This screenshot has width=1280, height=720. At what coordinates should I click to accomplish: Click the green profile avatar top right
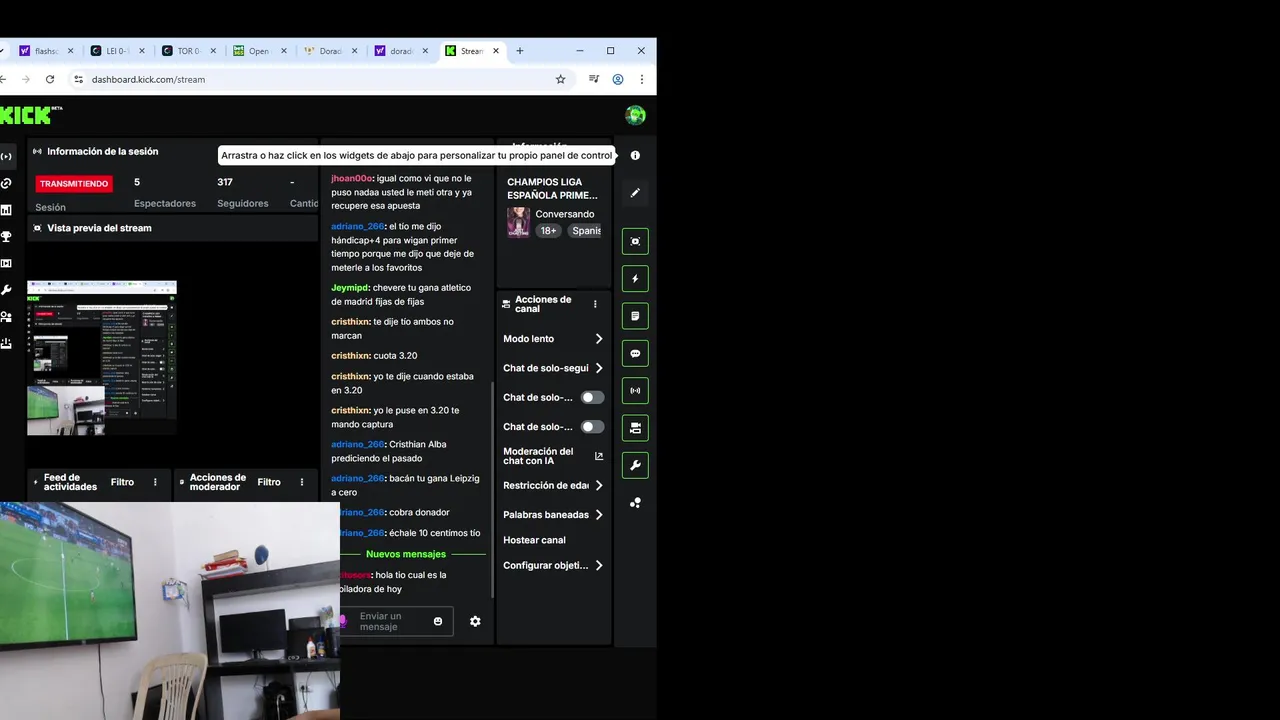pos(635,115)
